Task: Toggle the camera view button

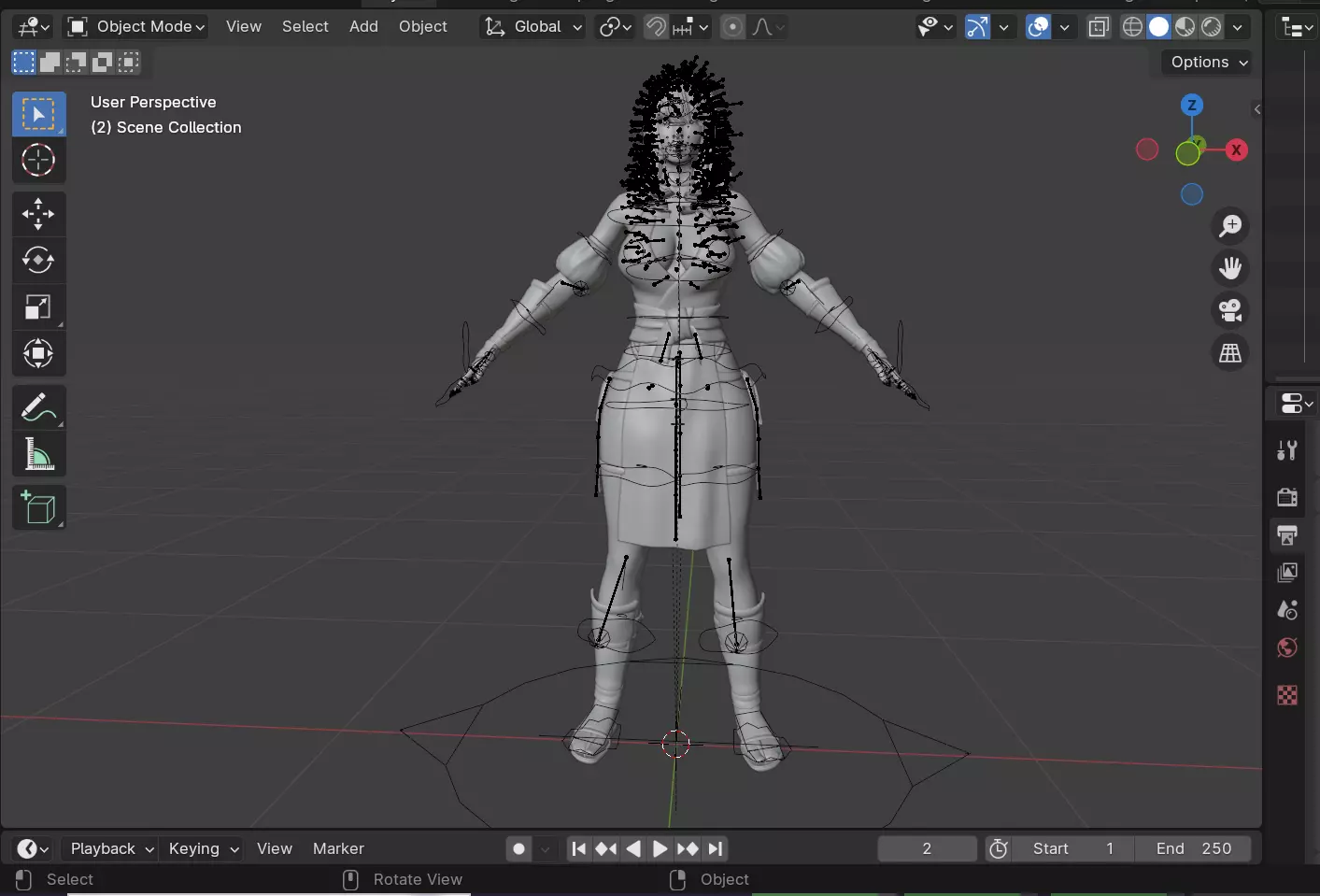Action: (x=1230, y=310)
